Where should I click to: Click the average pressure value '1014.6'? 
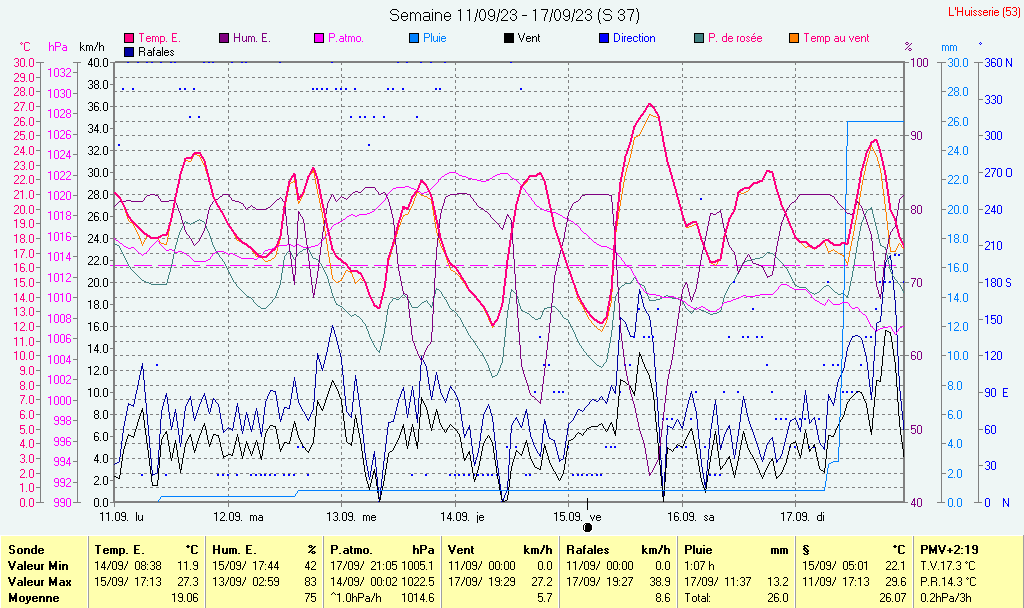coord(418,598)
